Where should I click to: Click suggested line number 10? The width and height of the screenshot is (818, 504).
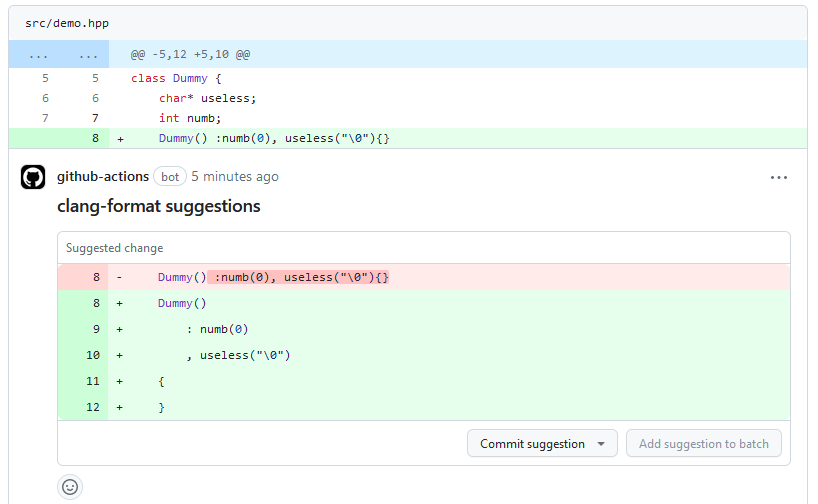coord(93,355)
